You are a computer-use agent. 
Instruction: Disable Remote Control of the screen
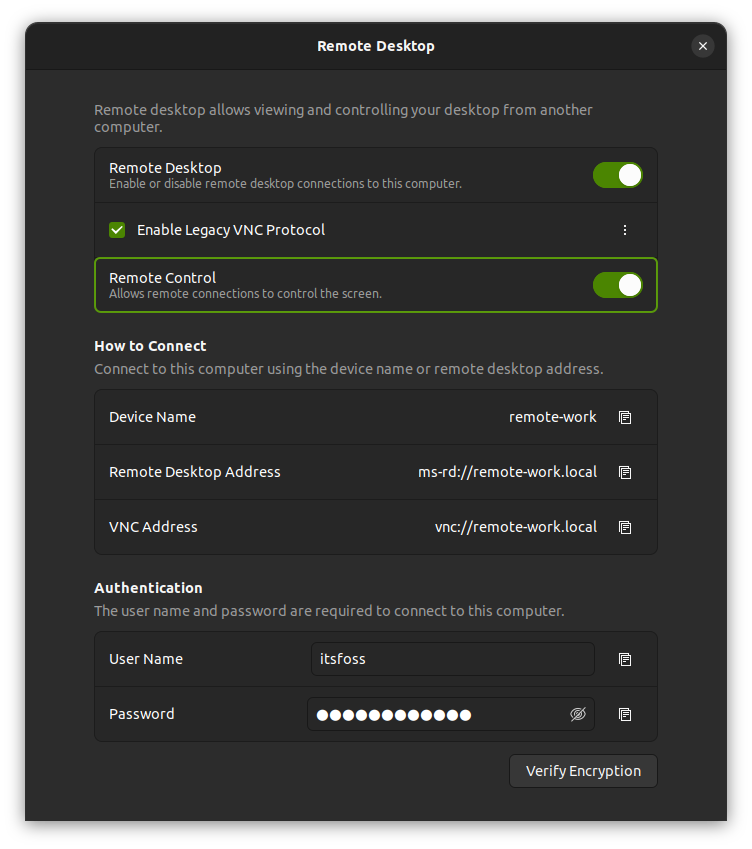[x=618, y=284]
